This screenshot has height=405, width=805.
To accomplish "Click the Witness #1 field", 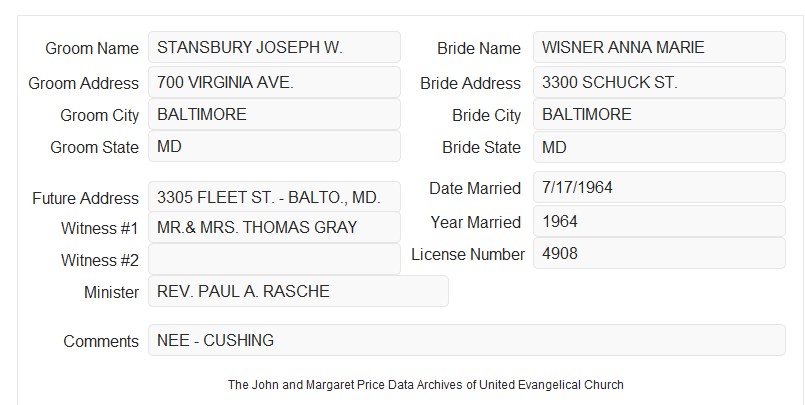I will (274, 227).
